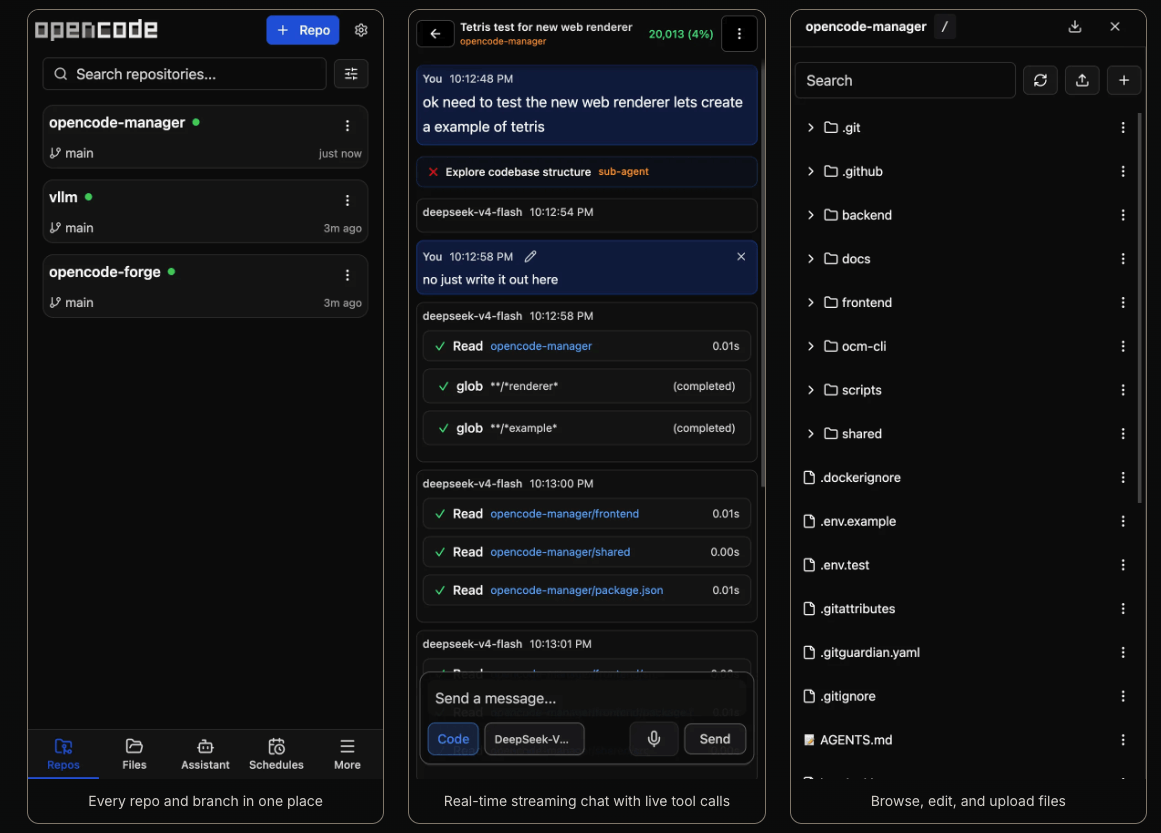Viewport: 1161px width, 833px height.
Task: Open options for .env.example file
Action: pos(1123,521)
